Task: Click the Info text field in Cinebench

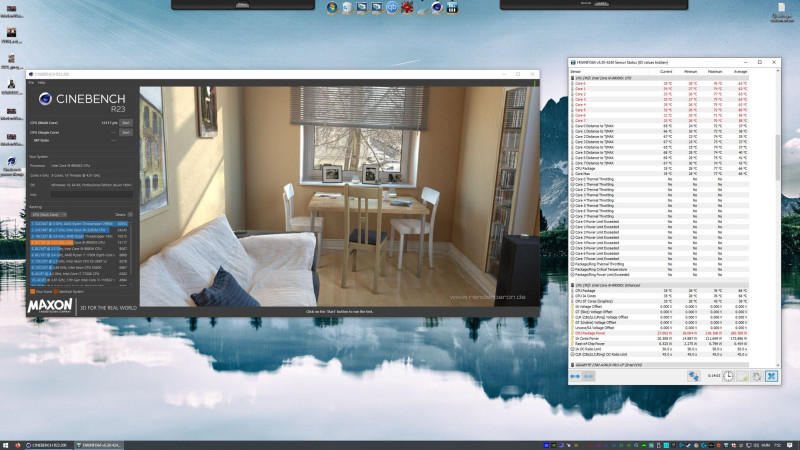Action: tap(92, 195)
